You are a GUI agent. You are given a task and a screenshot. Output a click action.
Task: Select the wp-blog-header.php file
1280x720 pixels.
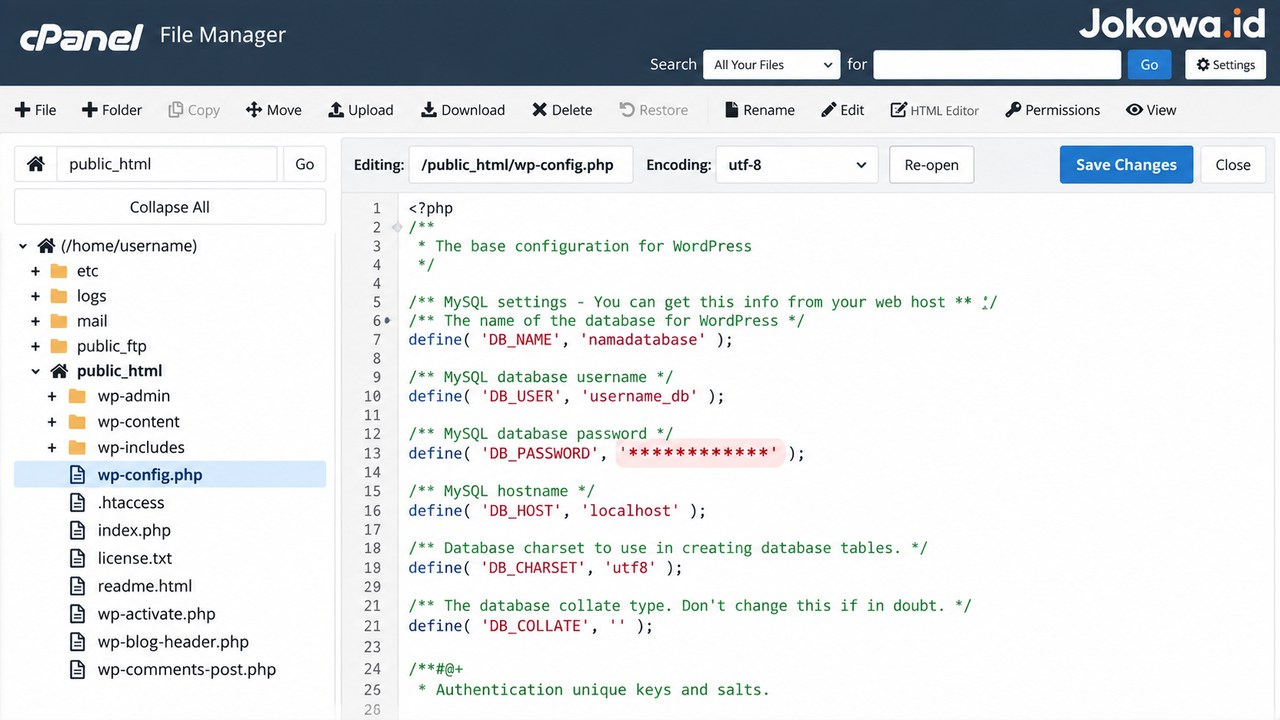coord(173,642)
